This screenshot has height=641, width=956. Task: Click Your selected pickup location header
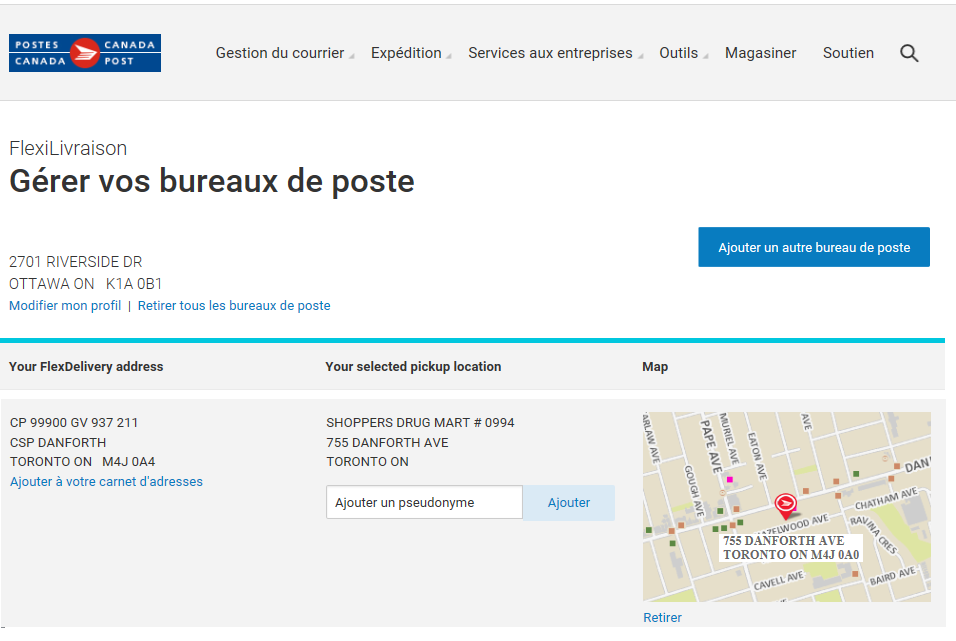click(x=413, y=367)
